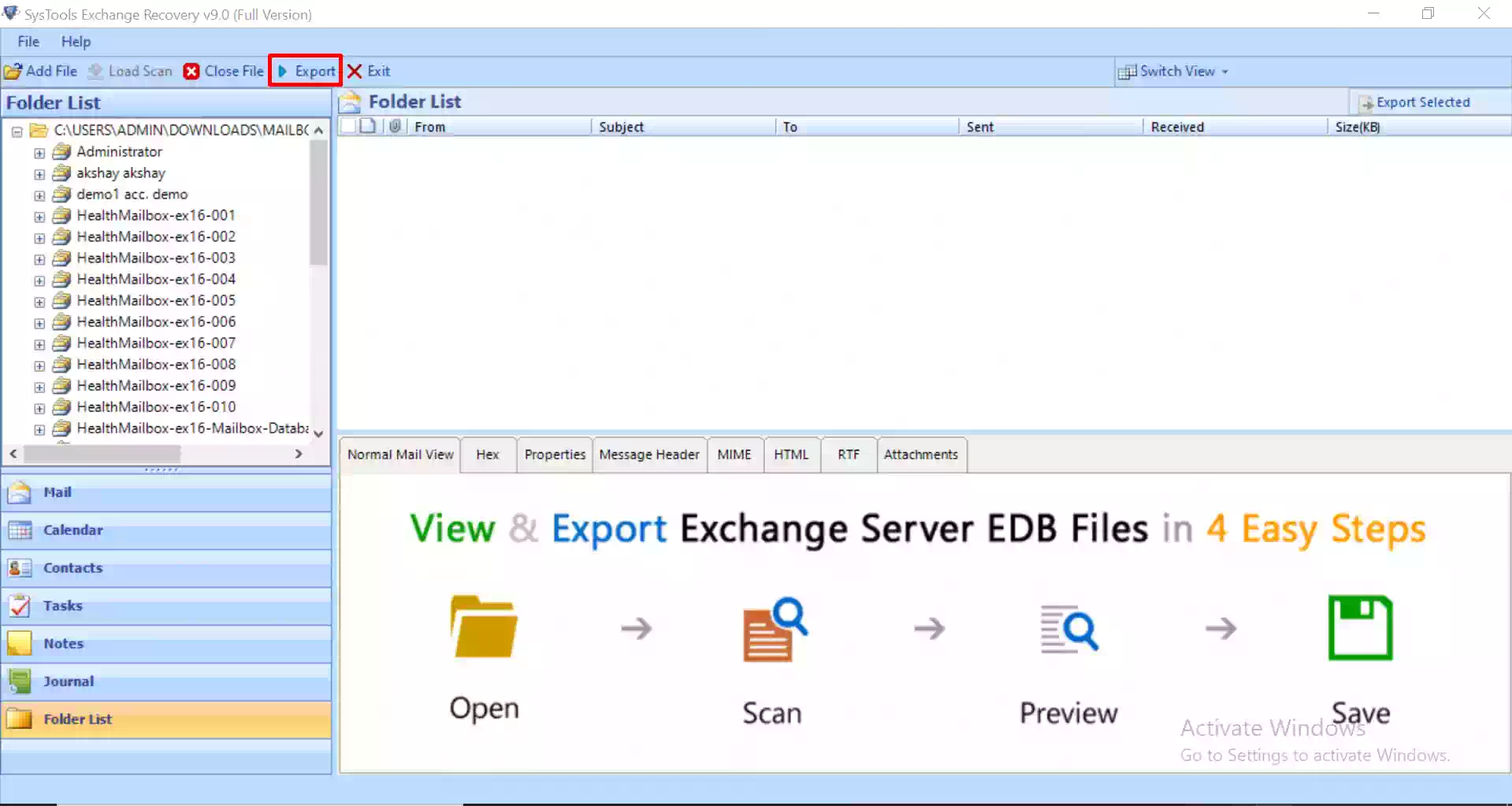The width and height of the screenshot is (1512, 806).
Task: Click the attachment column header icon
Action: [395, 126]
